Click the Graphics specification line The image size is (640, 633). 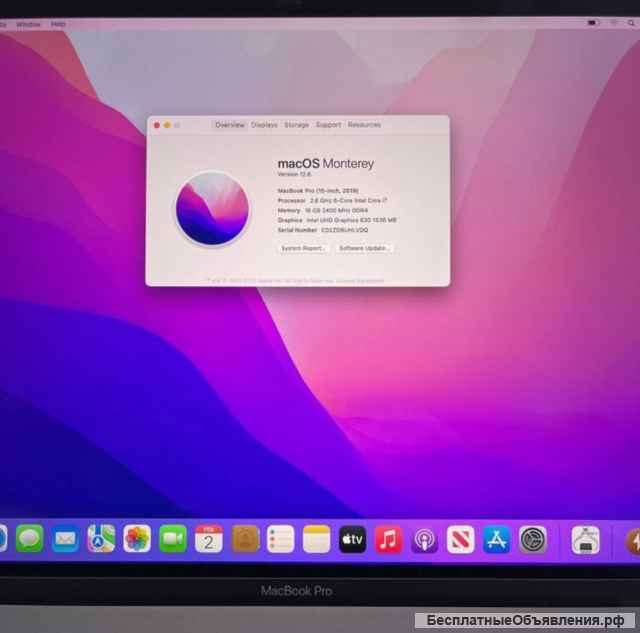[337, 220]
